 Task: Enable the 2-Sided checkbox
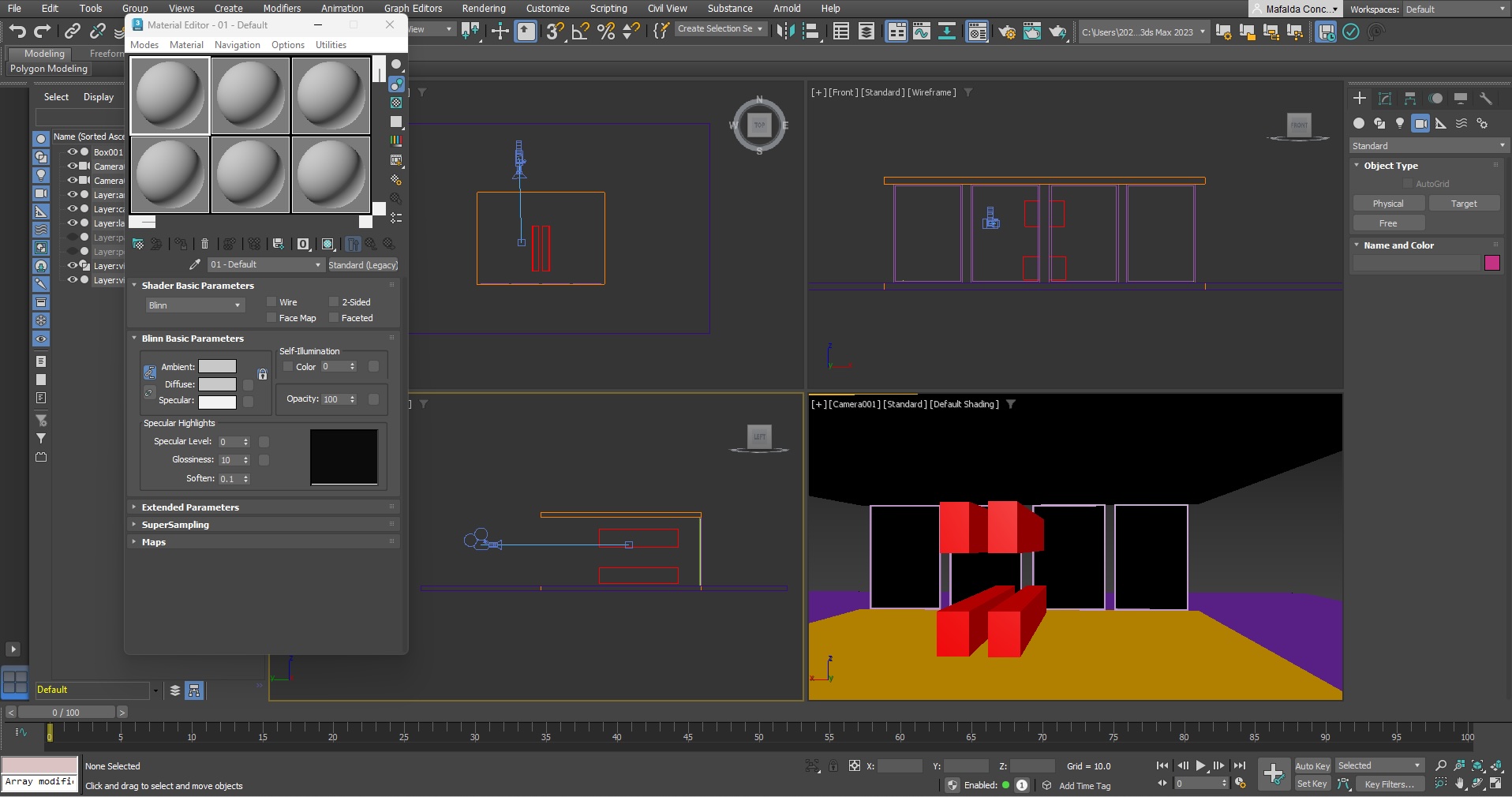tap(334, 302)
